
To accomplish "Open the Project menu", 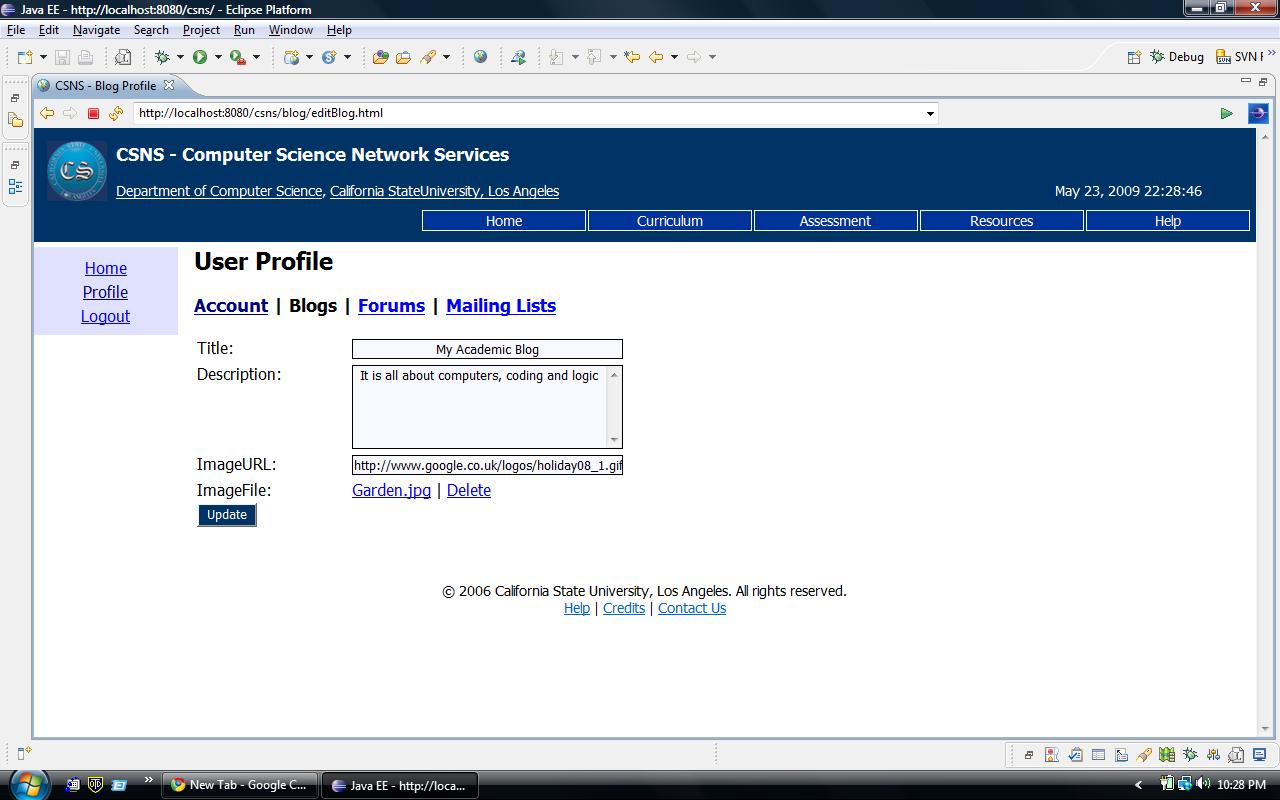I will [201, 30].
